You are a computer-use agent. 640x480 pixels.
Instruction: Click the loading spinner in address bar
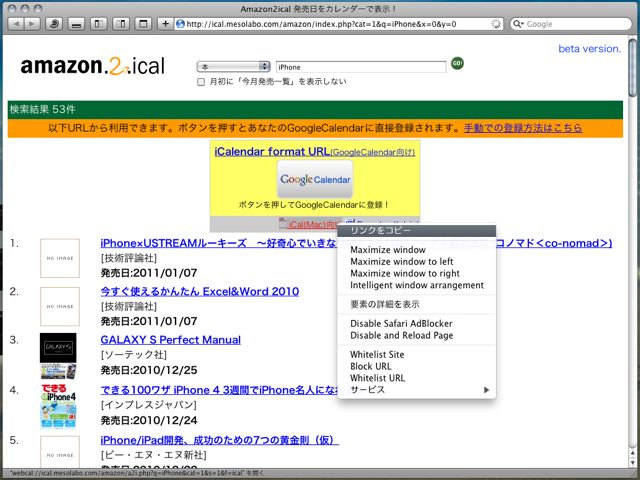coord(496,24)
